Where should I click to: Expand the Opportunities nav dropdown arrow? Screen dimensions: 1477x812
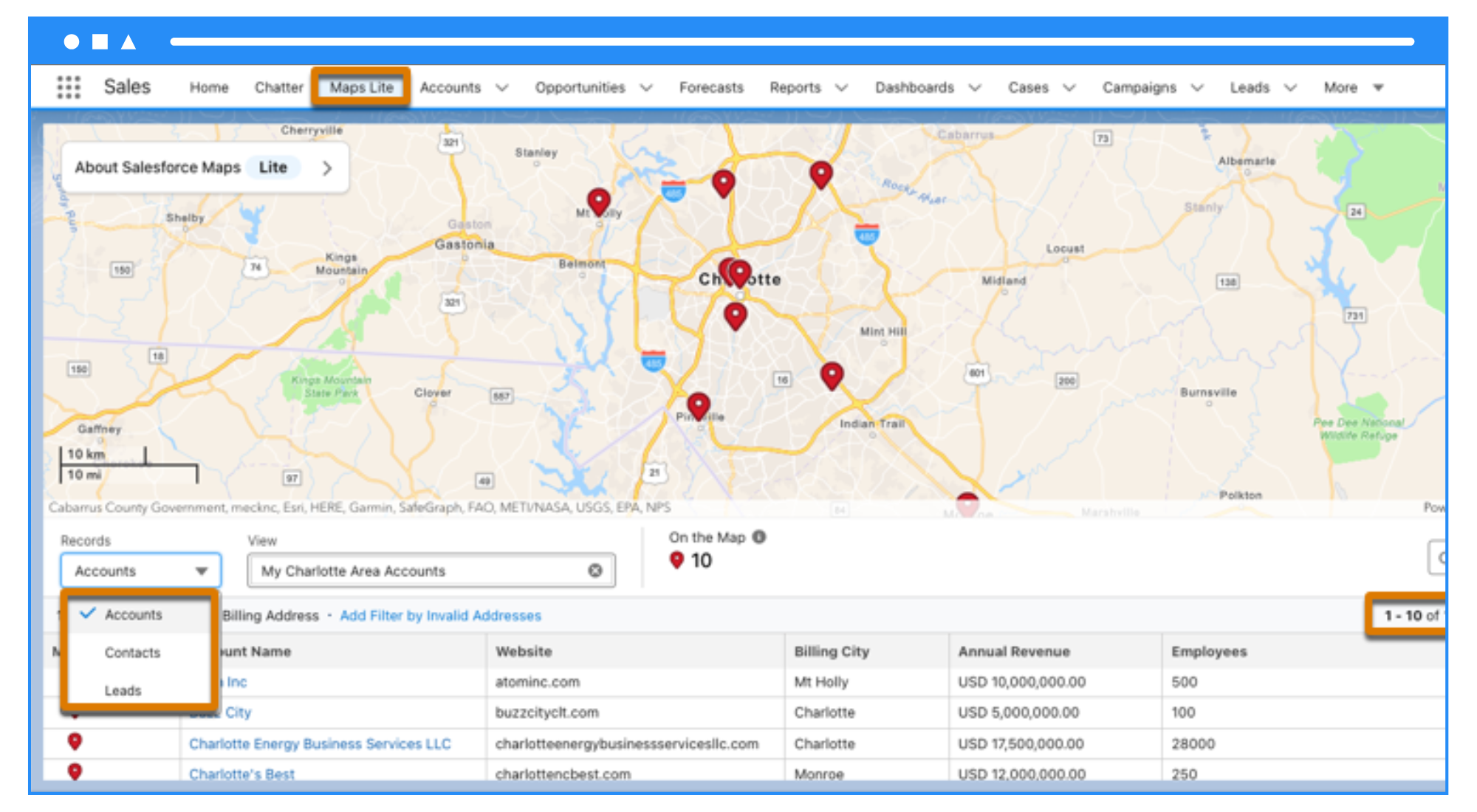coord(646,87)
